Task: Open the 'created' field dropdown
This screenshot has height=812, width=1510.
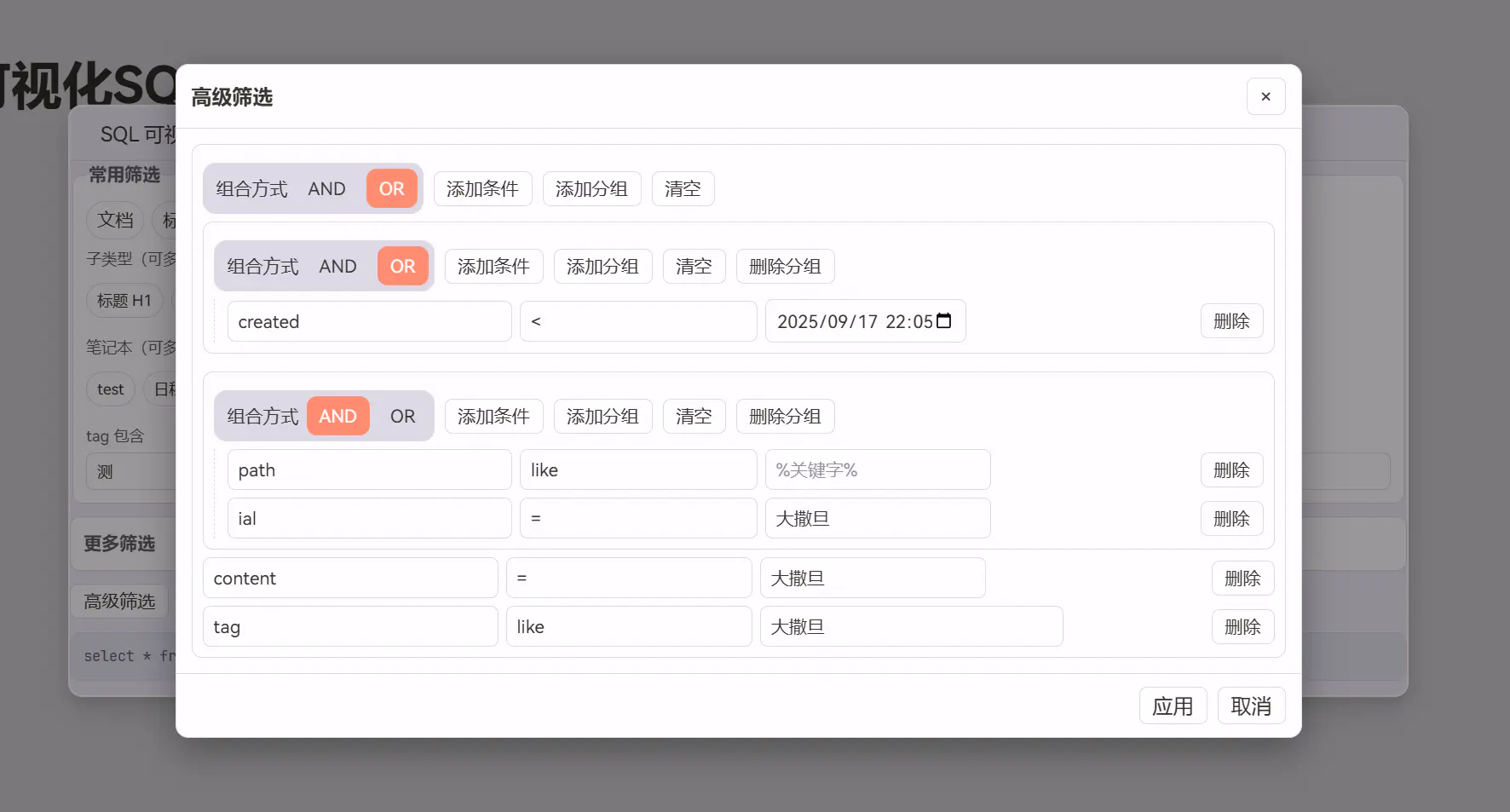Action: (369, 322)
